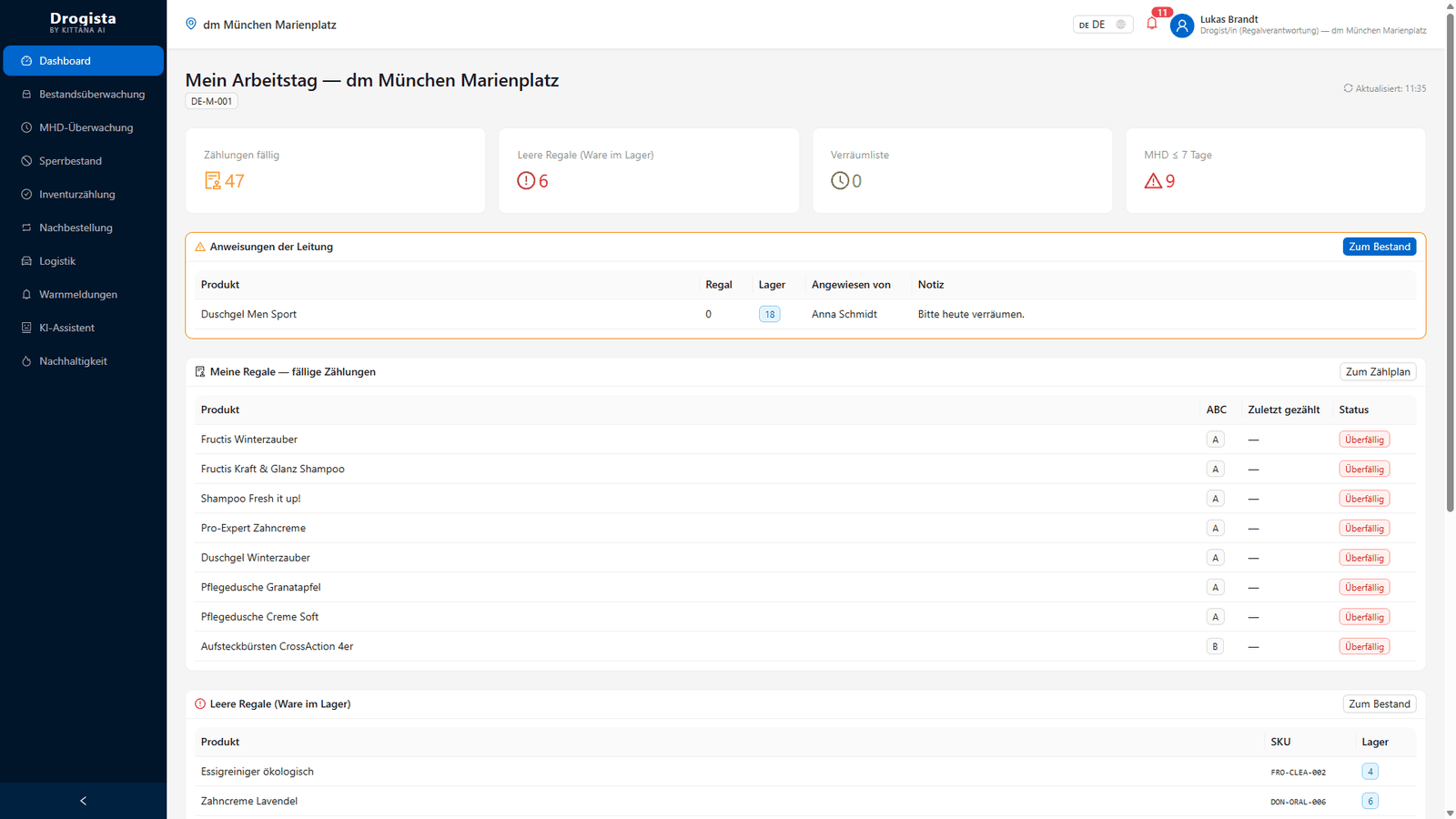Click the alert icon beside Leere Regale section heading

pyautogui.click(x=200, y=704)
